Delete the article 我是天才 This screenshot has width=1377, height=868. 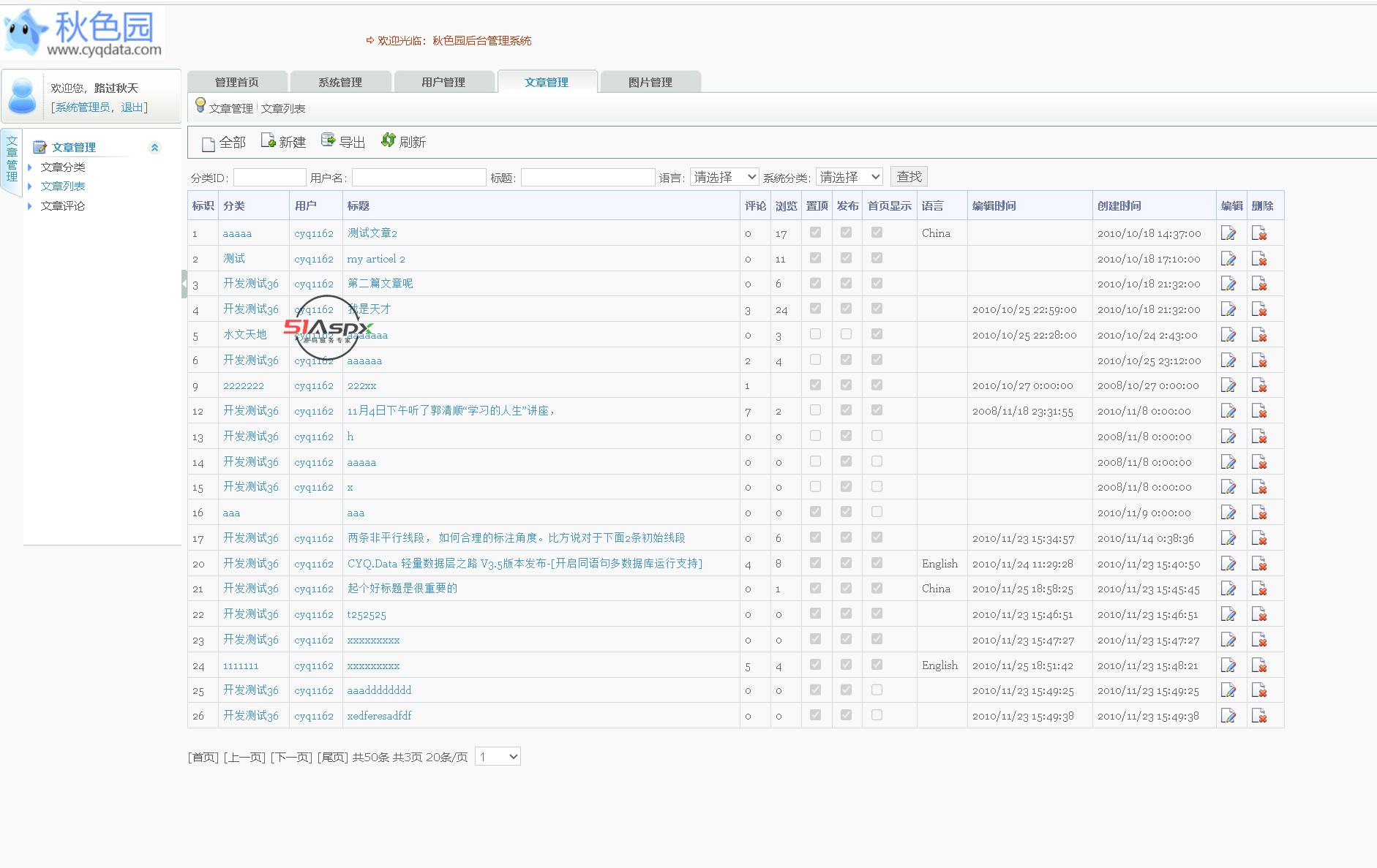[x=1259, y=309]
